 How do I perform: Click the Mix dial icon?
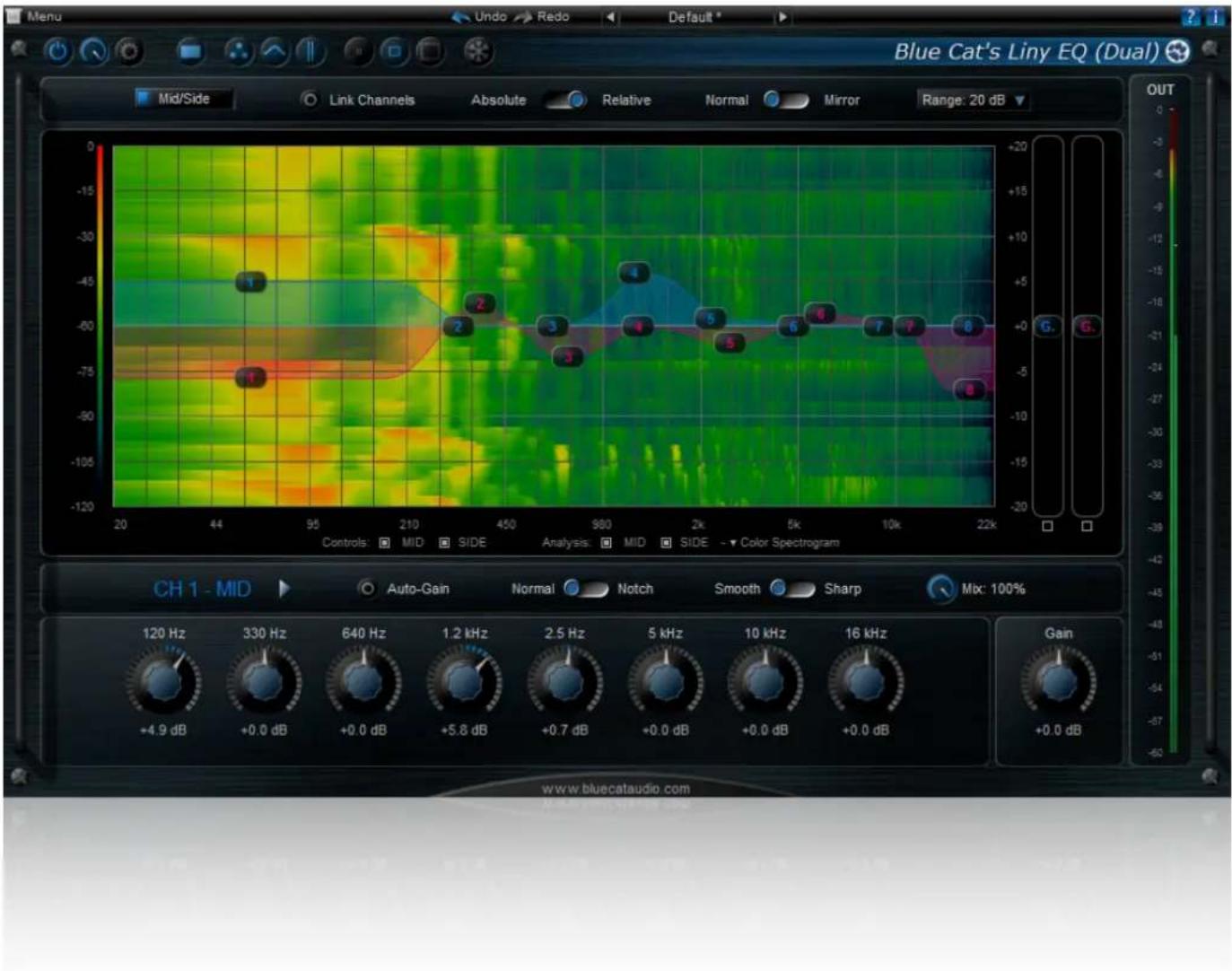click(x=939, y=589)
